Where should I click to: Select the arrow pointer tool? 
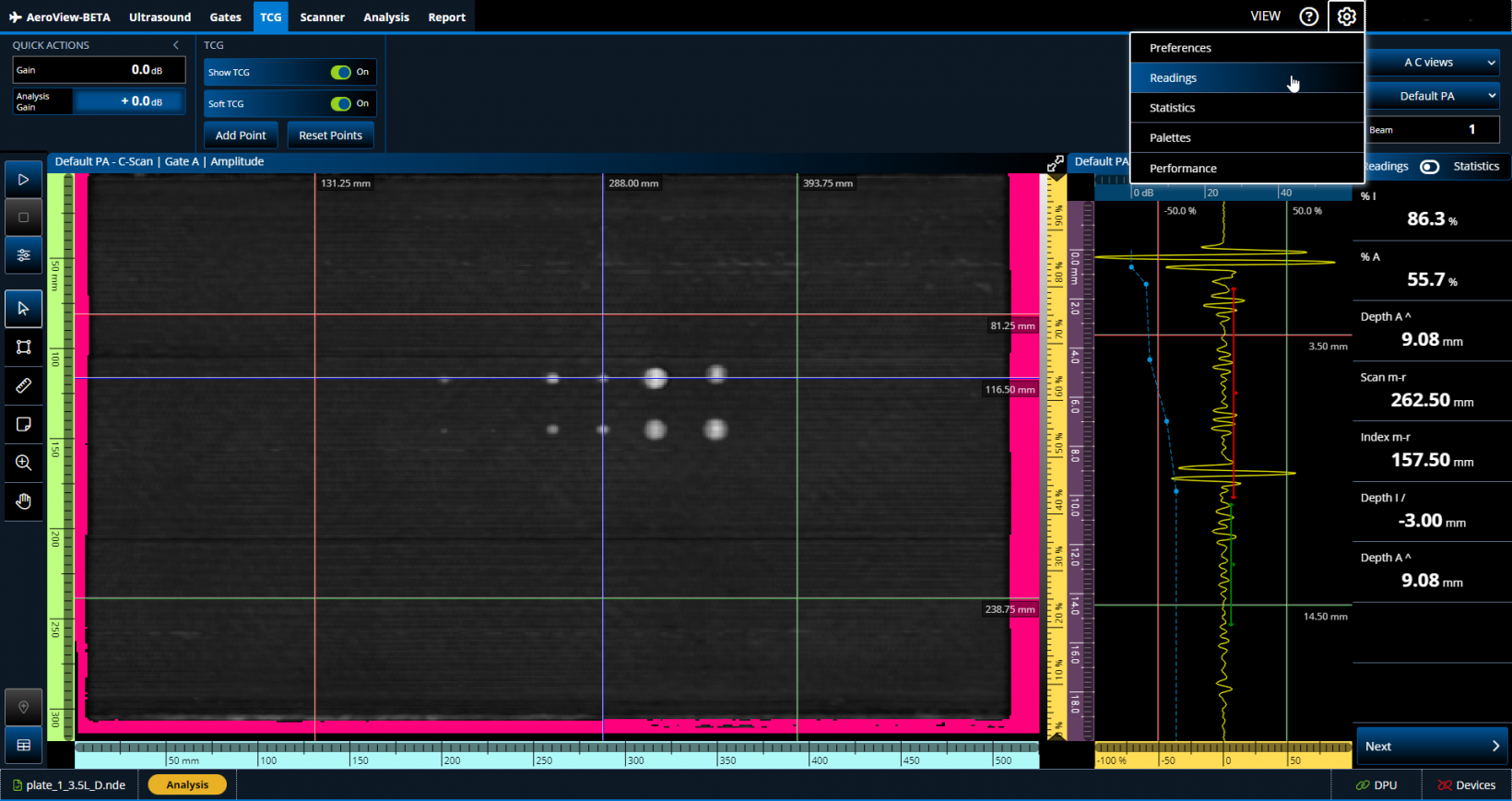(24, 309)
